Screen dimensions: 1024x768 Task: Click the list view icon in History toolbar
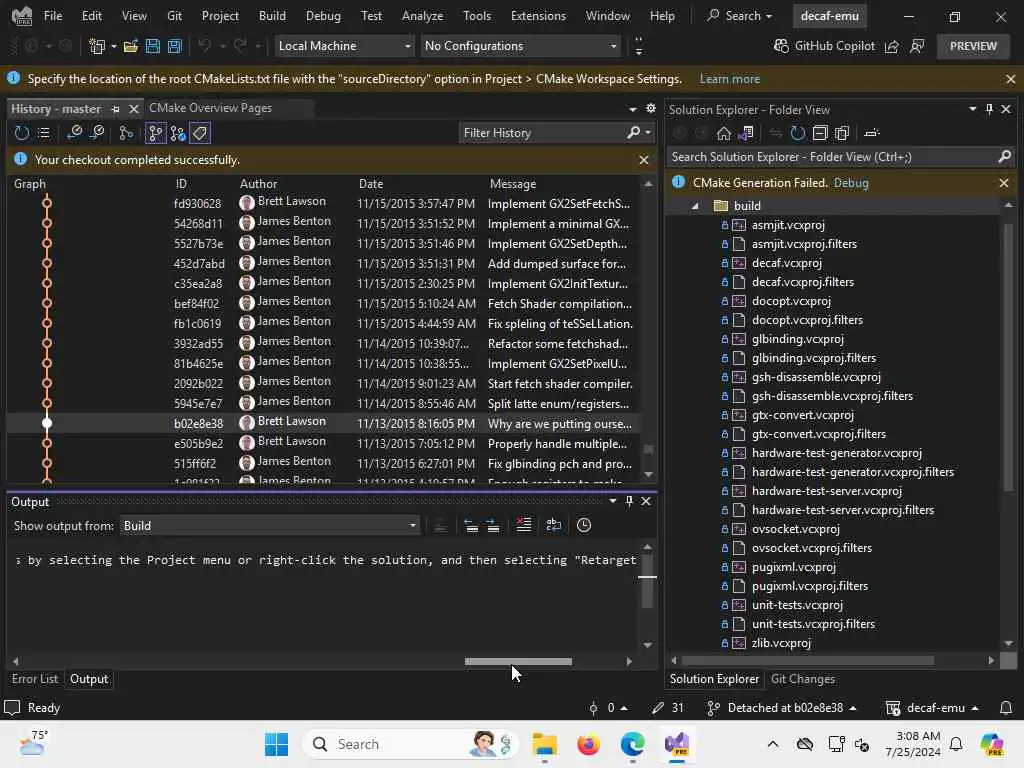pyautogui.click(x=44, y=133)
